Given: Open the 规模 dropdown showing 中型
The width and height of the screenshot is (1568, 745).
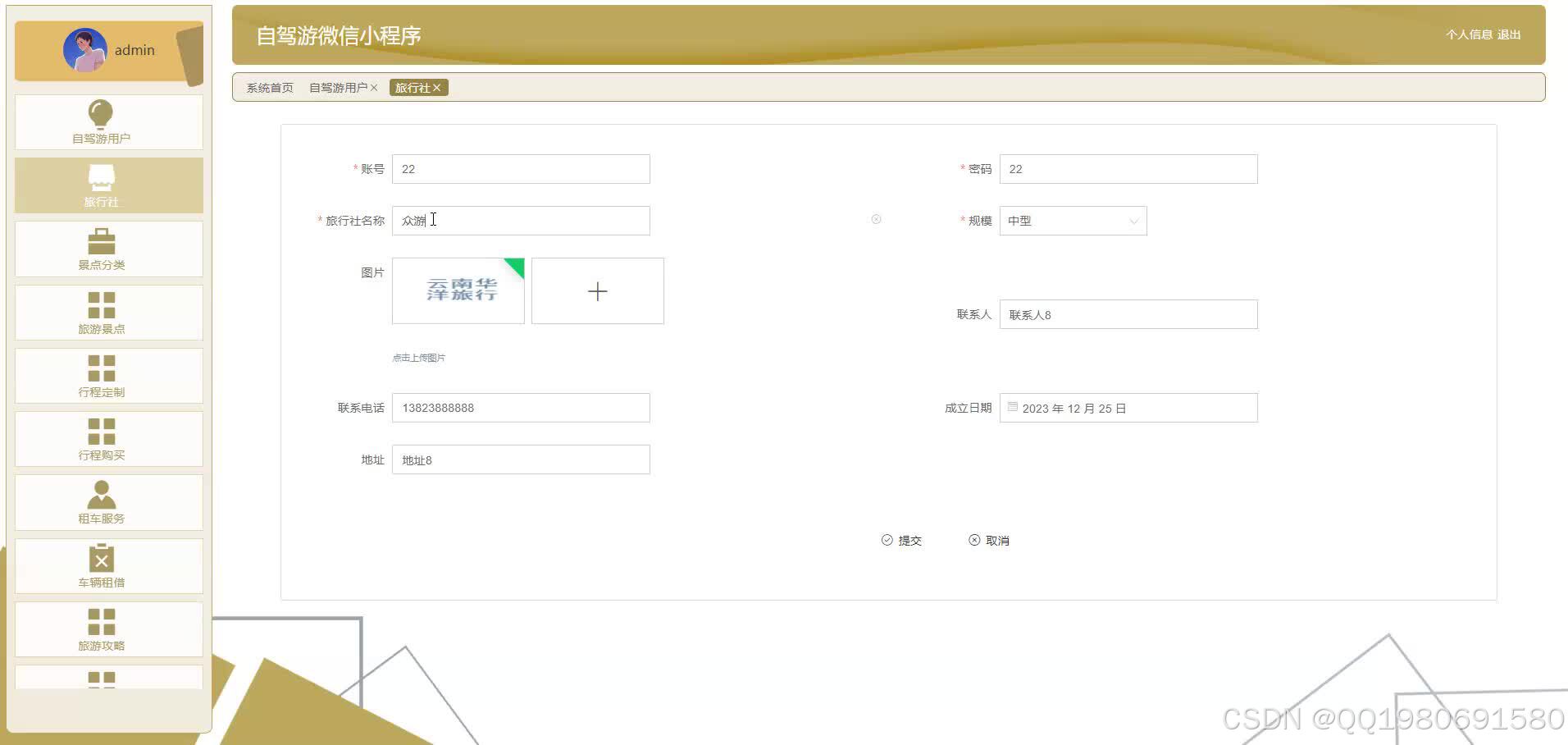Looking at the screenshot, I should tap(1073, 221).
